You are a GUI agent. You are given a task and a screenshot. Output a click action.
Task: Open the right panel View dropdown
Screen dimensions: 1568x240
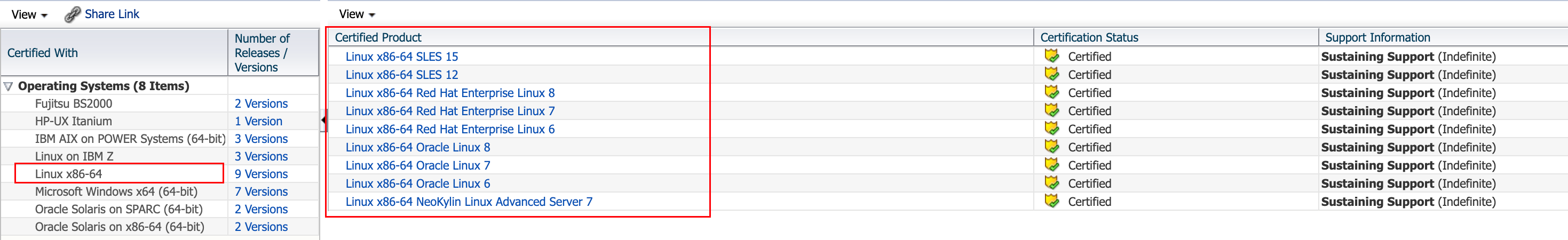point(357,14)
